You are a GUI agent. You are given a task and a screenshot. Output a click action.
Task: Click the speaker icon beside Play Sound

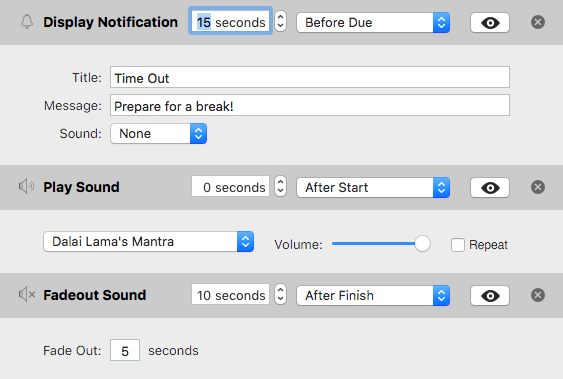click(x=26, y=187)
